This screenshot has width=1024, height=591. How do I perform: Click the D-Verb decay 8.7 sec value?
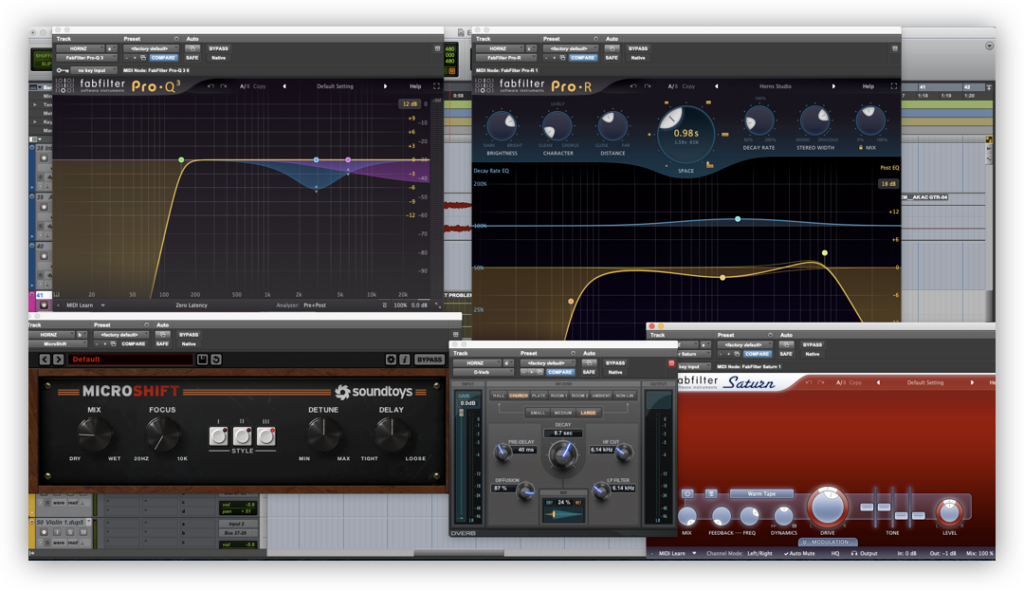[563, 433]
